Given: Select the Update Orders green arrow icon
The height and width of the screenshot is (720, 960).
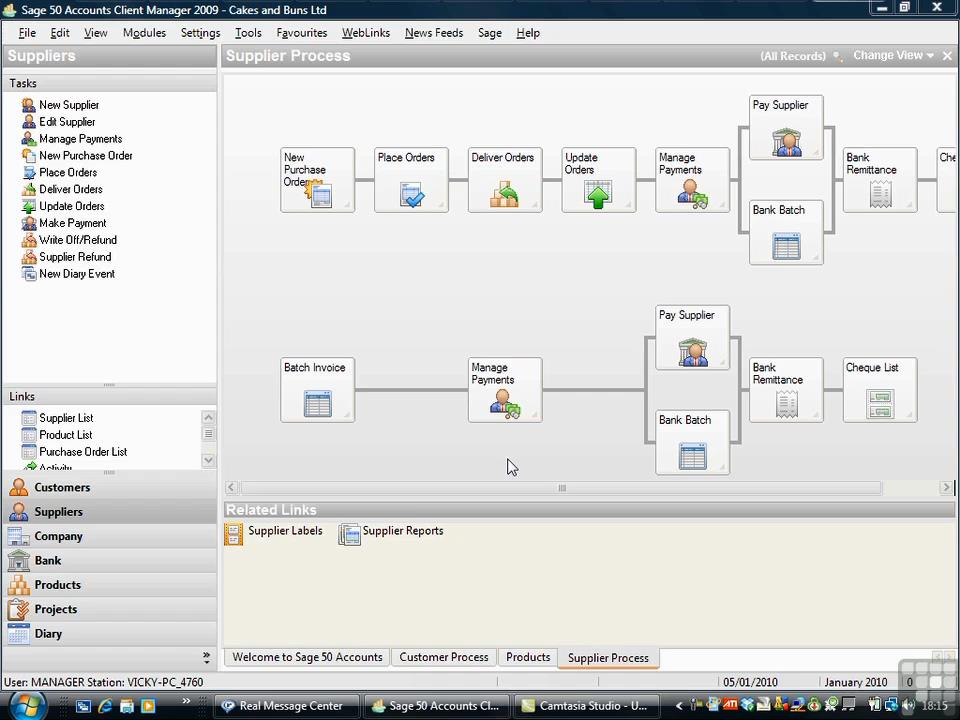Looking at the screenshot, I should 598,194.
